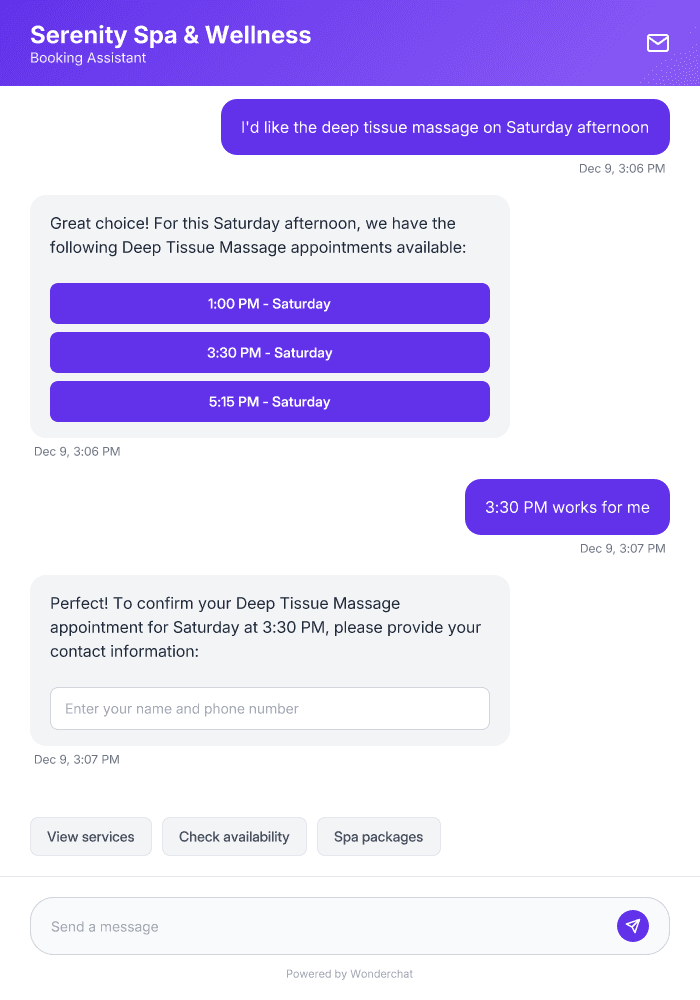The image size is (700, 1000).
Task: Click the appointment confirmation message bubble
Action: point(270,627)
